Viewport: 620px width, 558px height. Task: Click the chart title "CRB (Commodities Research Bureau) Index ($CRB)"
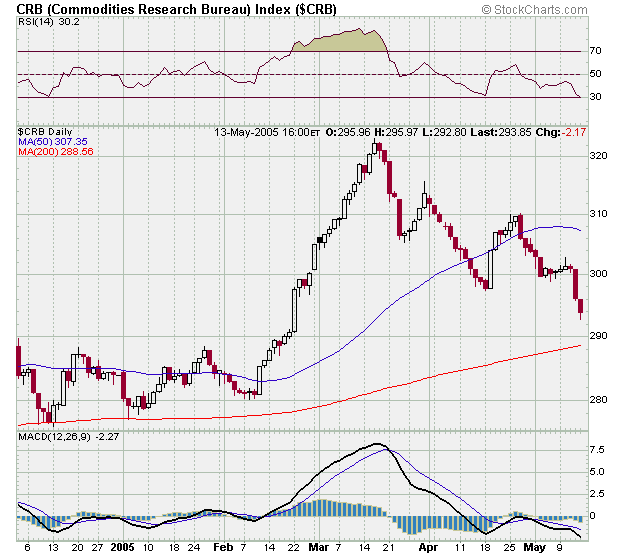[x=176, y=9]
